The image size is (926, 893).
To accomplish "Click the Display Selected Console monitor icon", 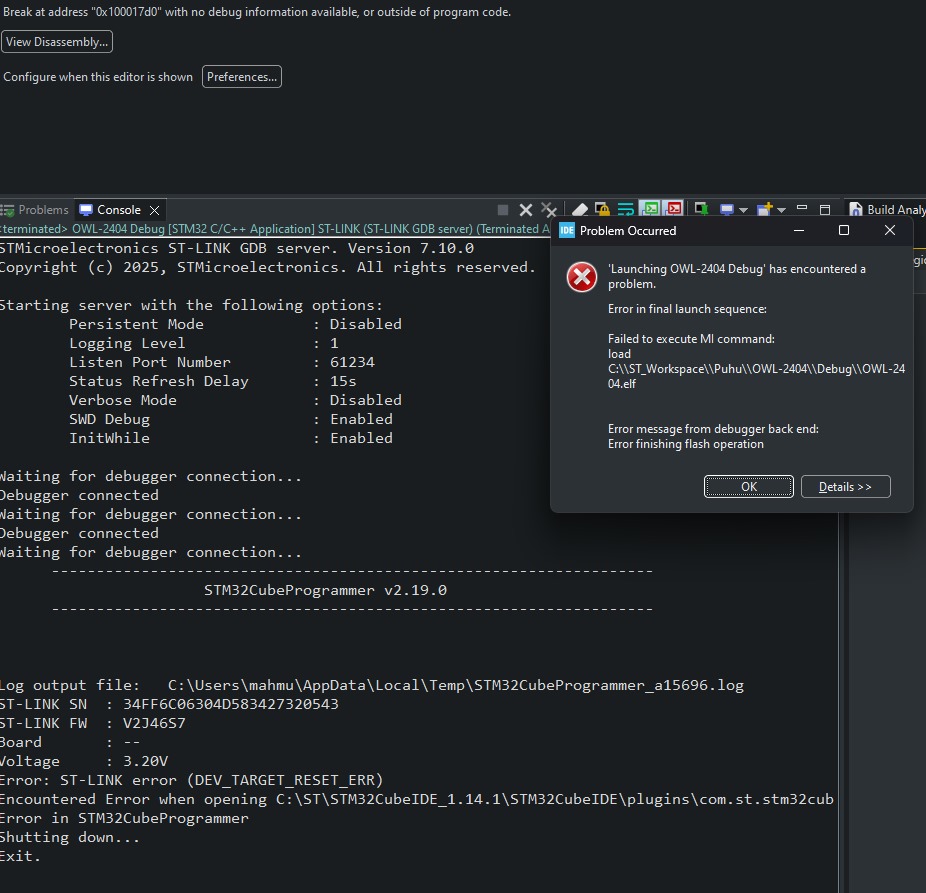I will [727, 210].
